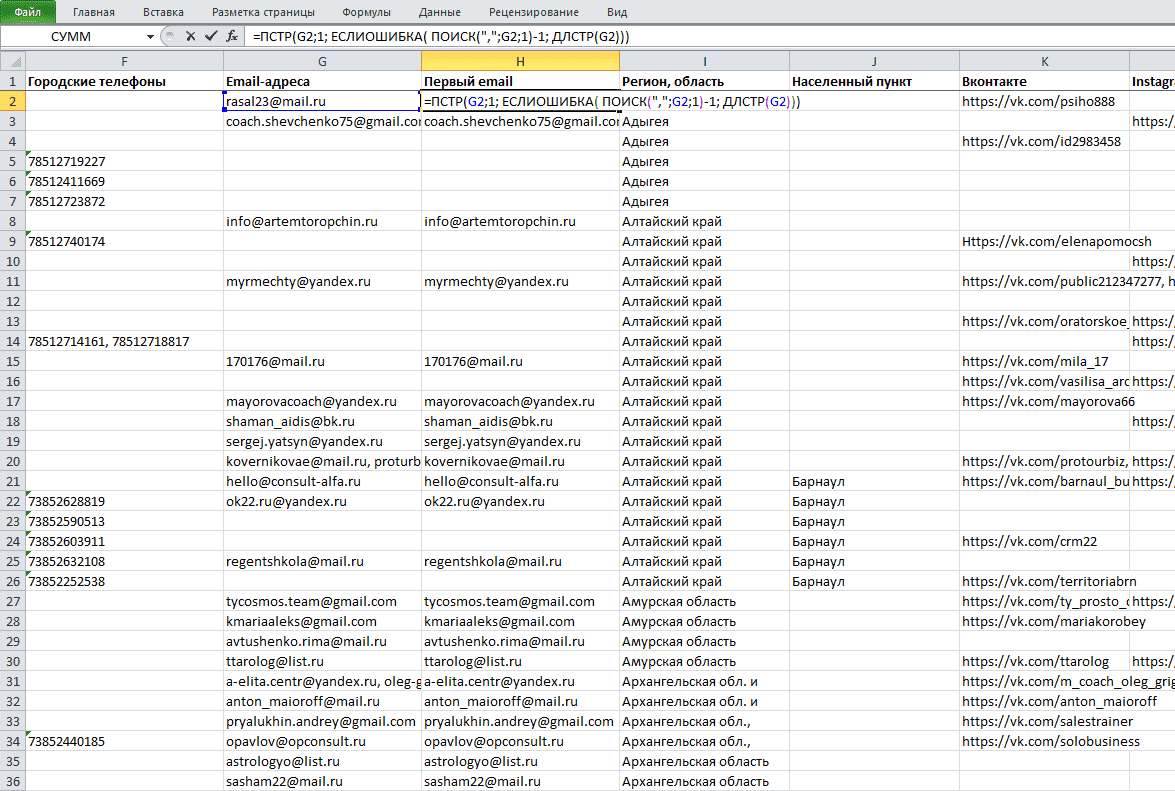The height and width of the screenshot is (791, 1175).
Task: Click Барнаул cell in row 21
Action: coord(875,481)
